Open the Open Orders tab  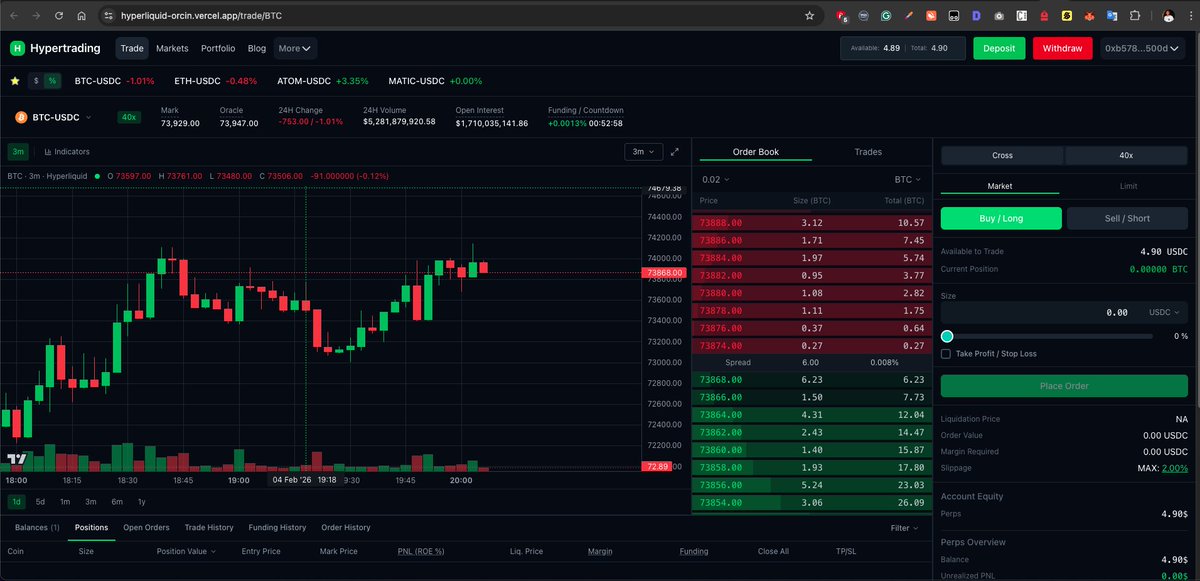(x=146, y=527)
